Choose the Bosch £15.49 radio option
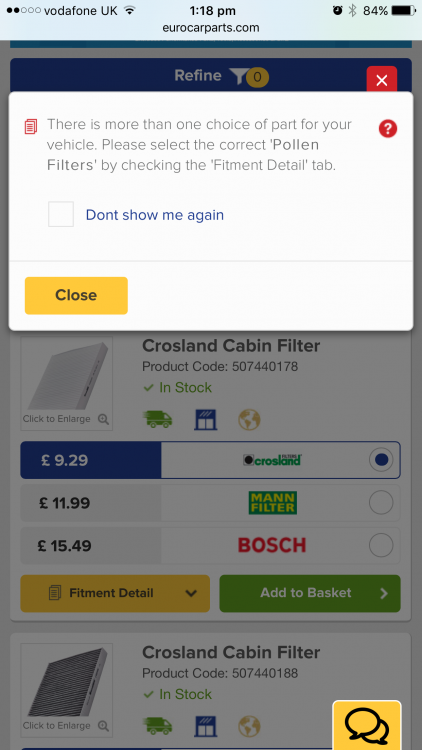This screenshot has height=750, width=422. (x=381, y=545)
